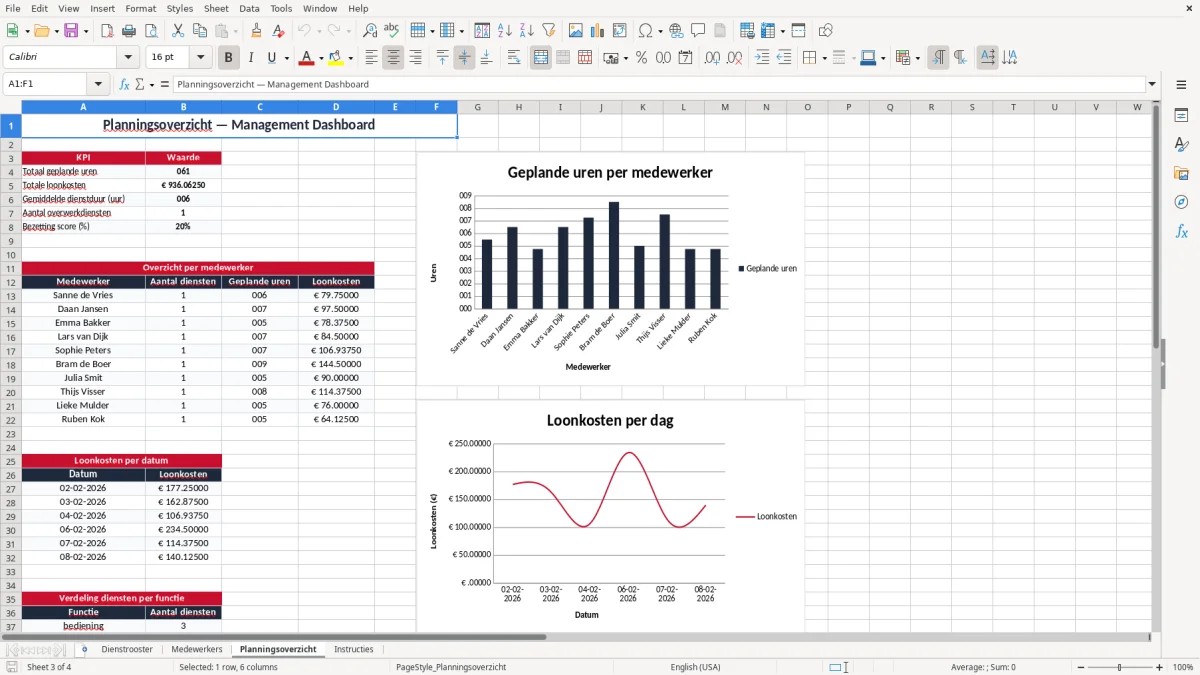Switch to the Dienstrooster sheet tab

click(127, 649)
